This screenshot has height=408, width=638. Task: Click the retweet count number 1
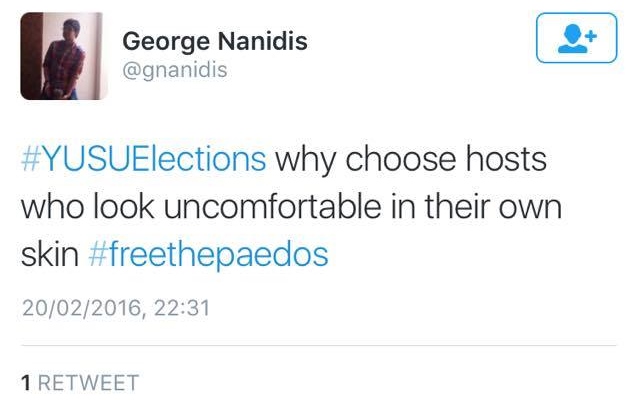pos(26,383)
